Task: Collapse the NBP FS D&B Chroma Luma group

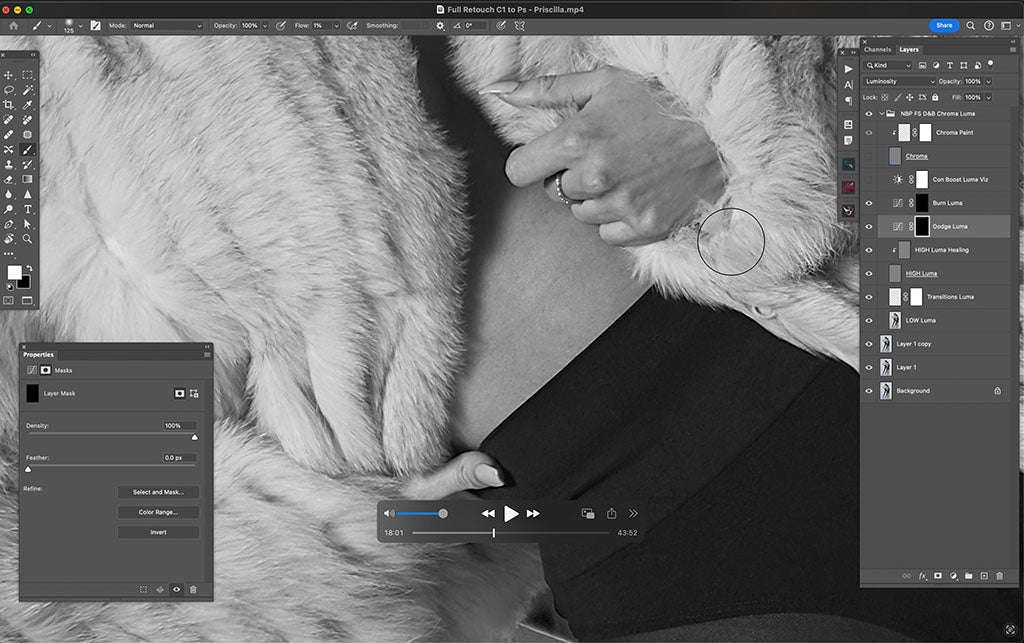Action: (x=881, y=113)
